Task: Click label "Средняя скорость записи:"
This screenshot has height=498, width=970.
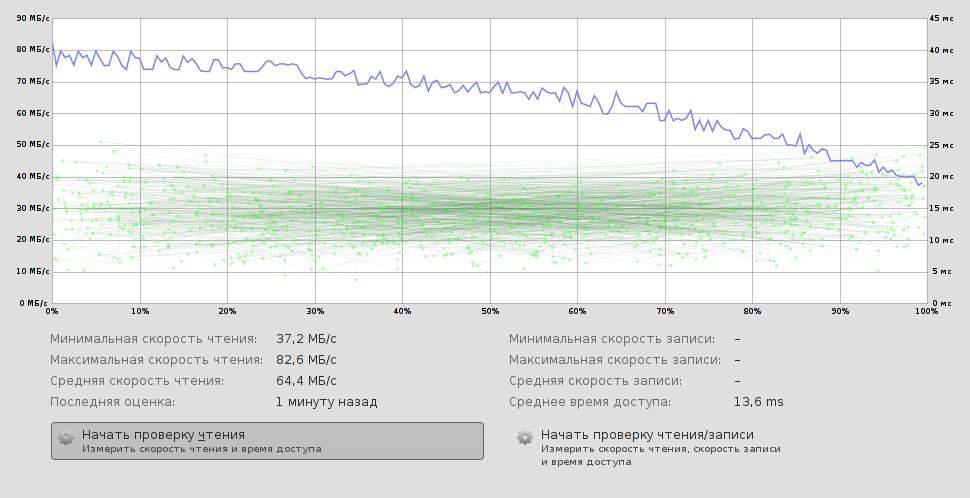Action: (x=596, y=381)
